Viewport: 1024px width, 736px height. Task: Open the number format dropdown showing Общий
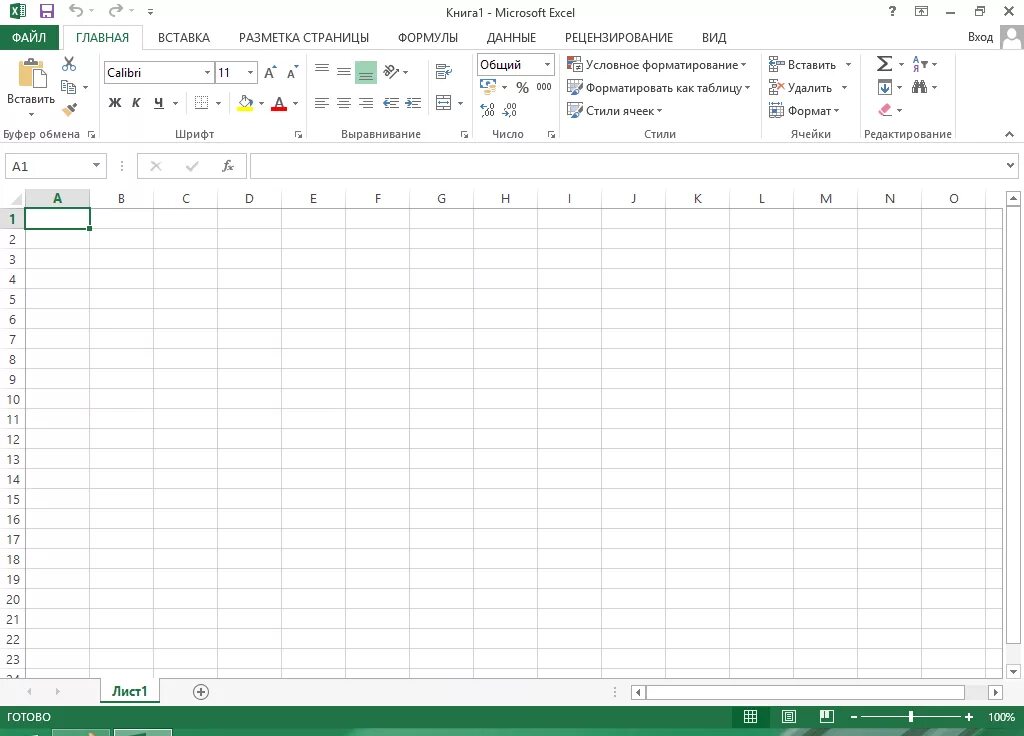click(546, 63)
